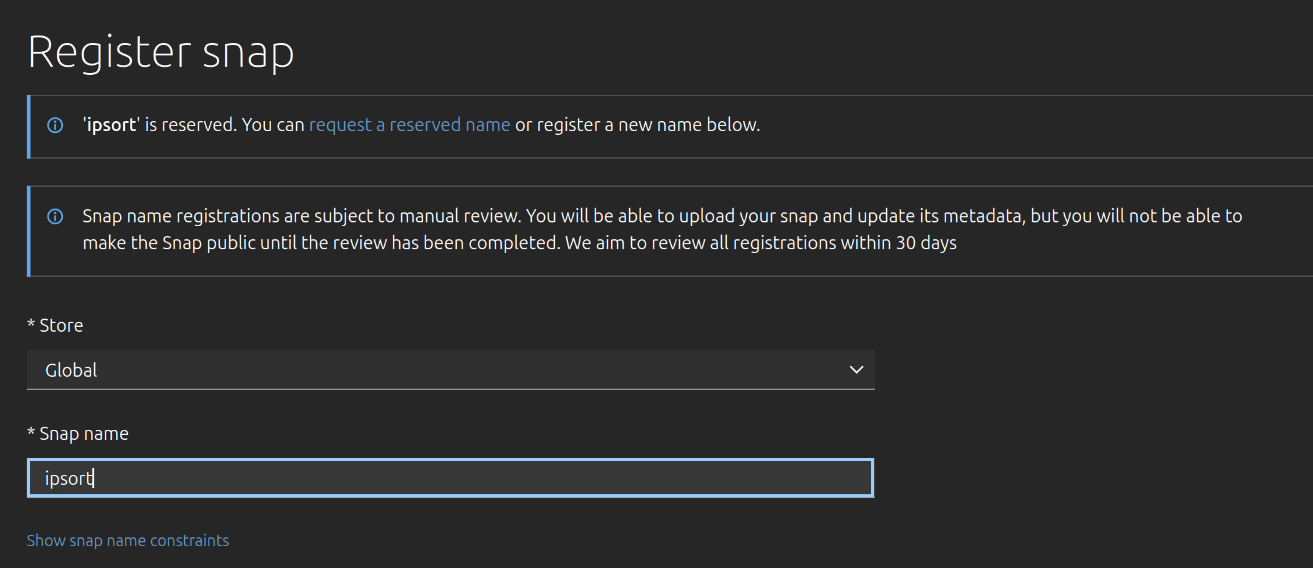Click empty area right of Snap name text

click(x=600, y=478)
